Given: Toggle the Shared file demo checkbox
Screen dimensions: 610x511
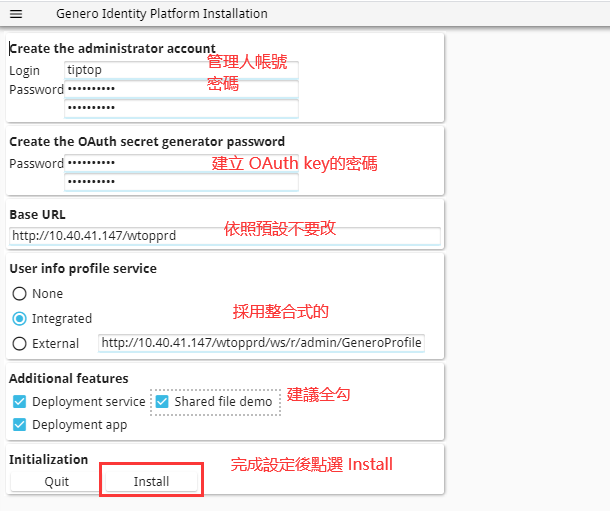Looking at the screenshot, I should [x=162, y=401].
